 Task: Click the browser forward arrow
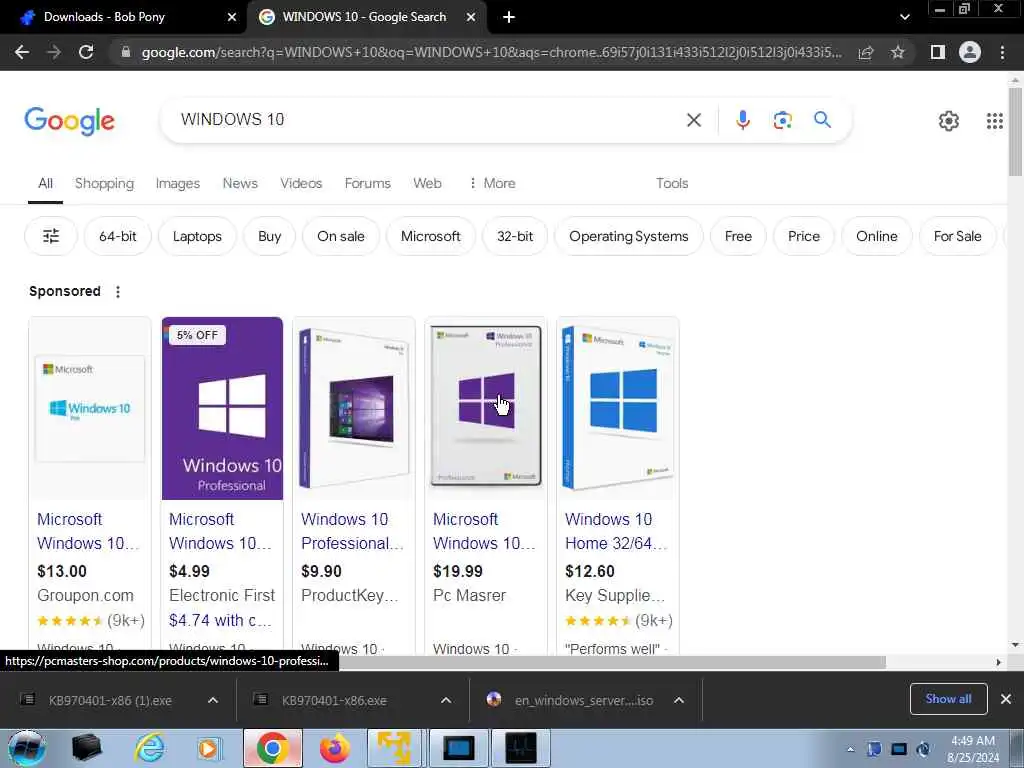(x=54, y=52)
